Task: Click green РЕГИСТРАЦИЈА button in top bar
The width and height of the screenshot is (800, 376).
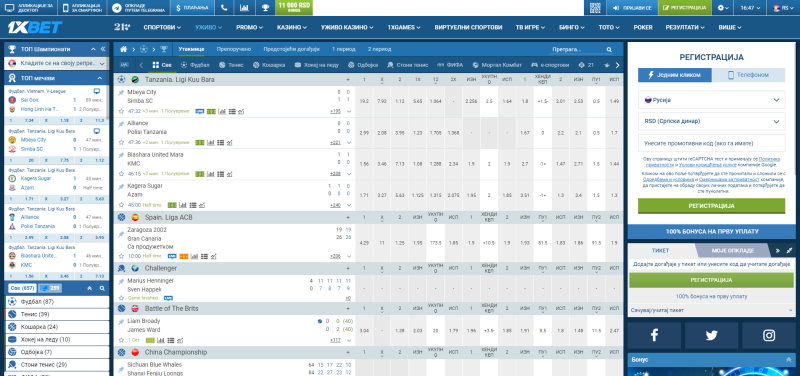Action: [x=684, y=8]
